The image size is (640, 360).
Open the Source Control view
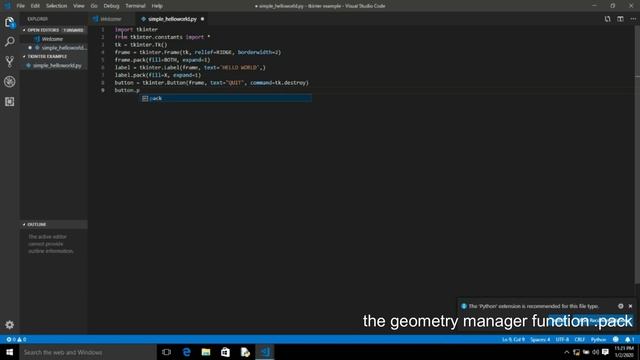(x=9, y=62)
